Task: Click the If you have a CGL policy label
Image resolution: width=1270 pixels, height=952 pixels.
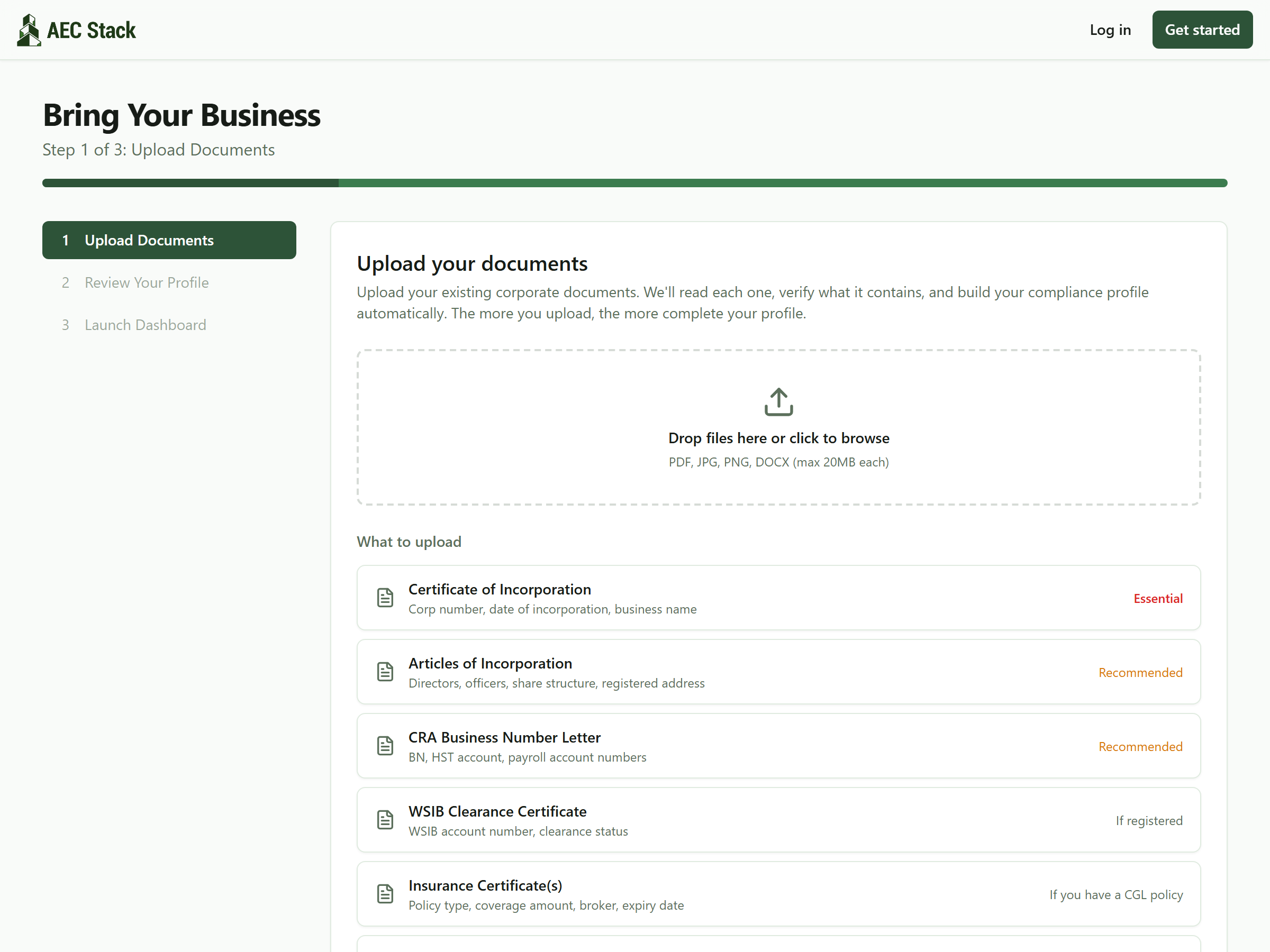Action: point(1115,895)
